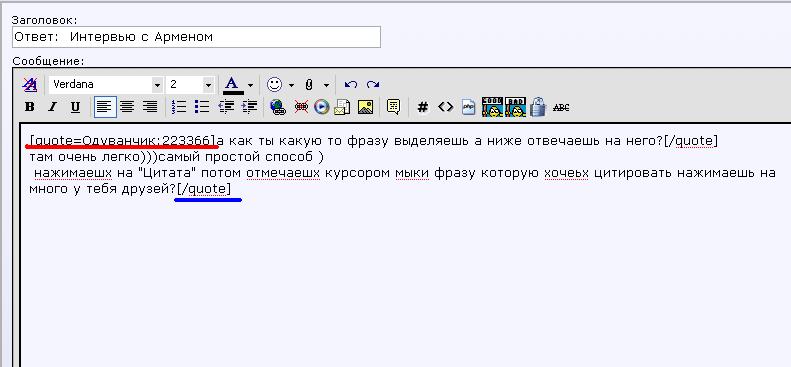Click the smiley face icon
The width and height of the screenshot is (791, 367).
pyautogui.click(x=274, y=84)
